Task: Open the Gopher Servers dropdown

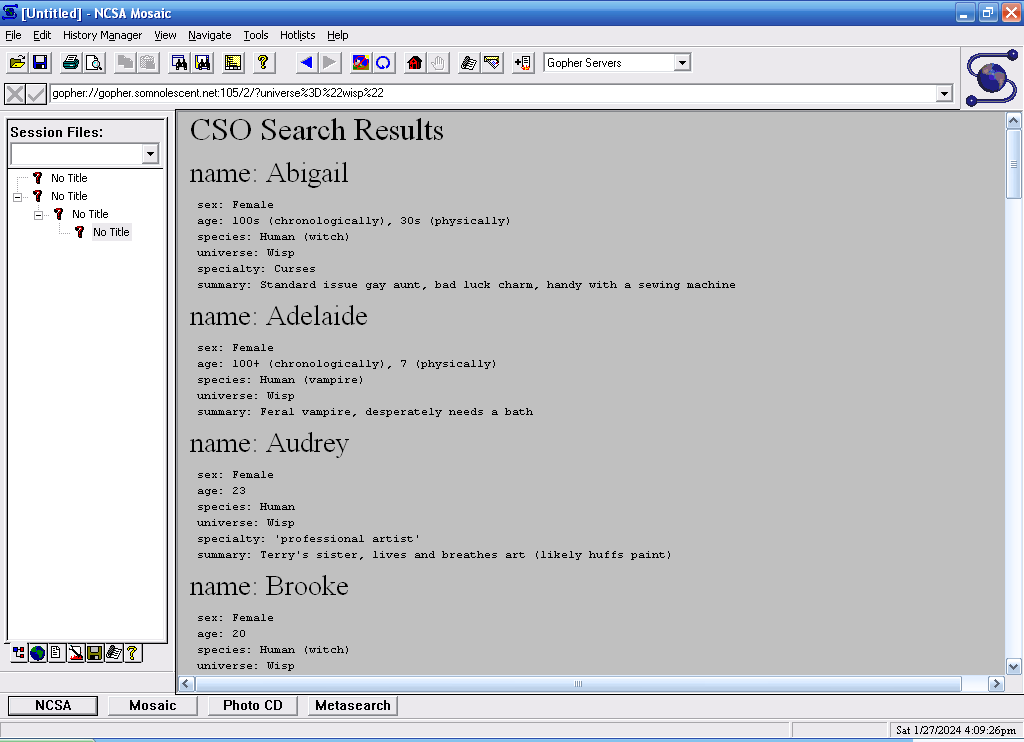Action: click(x=682, y=63)
